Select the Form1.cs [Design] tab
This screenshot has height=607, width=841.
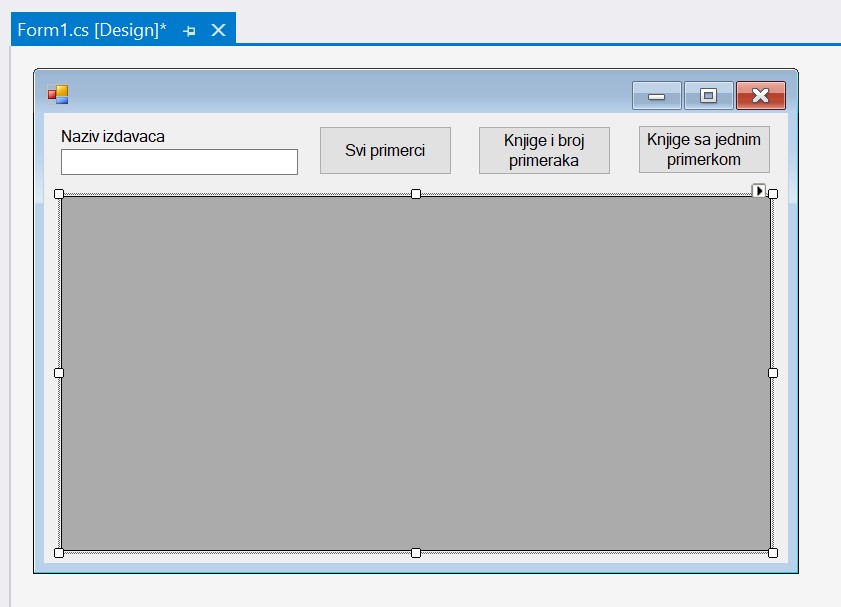click(92, 30)
